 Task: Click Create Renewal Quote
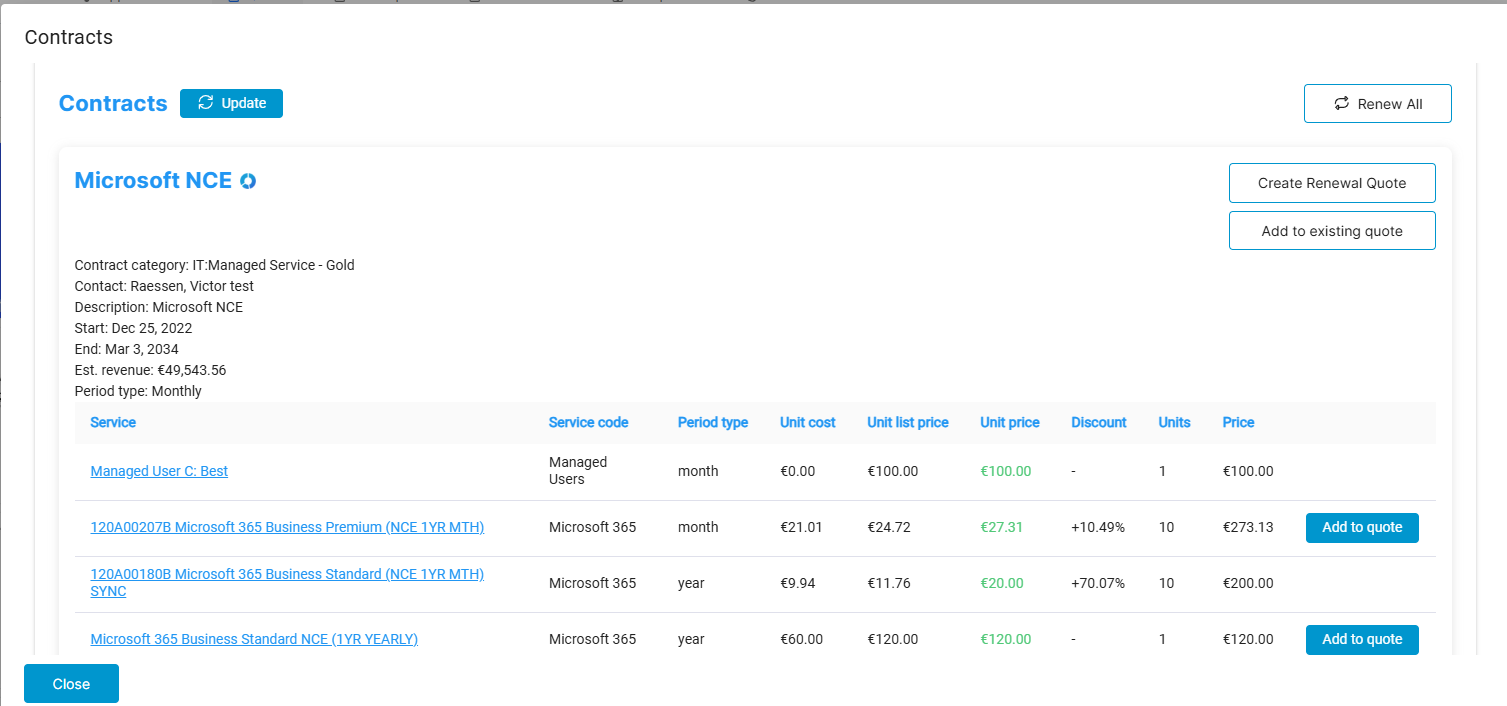(x=1332, y=183)
